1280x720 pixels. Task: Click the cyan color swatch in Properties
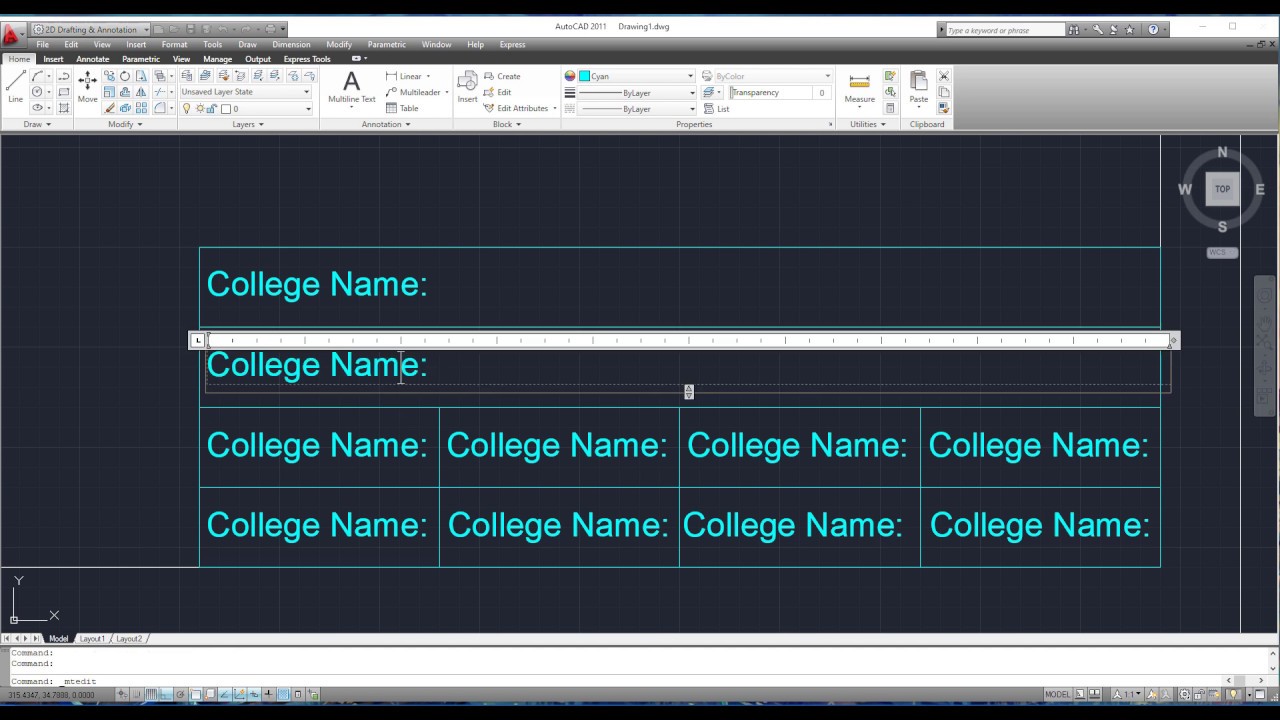coord(584,76)
